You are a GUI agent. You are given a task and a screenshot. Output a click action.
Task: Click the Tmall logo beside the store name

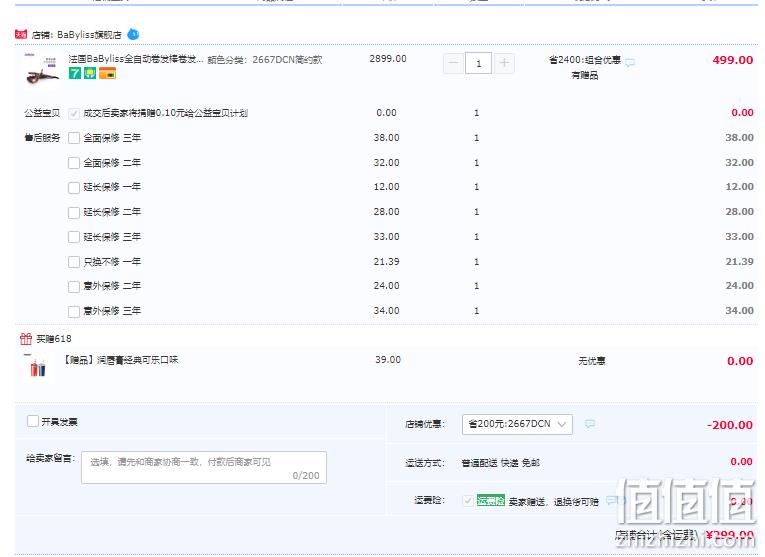click(21, 35)
